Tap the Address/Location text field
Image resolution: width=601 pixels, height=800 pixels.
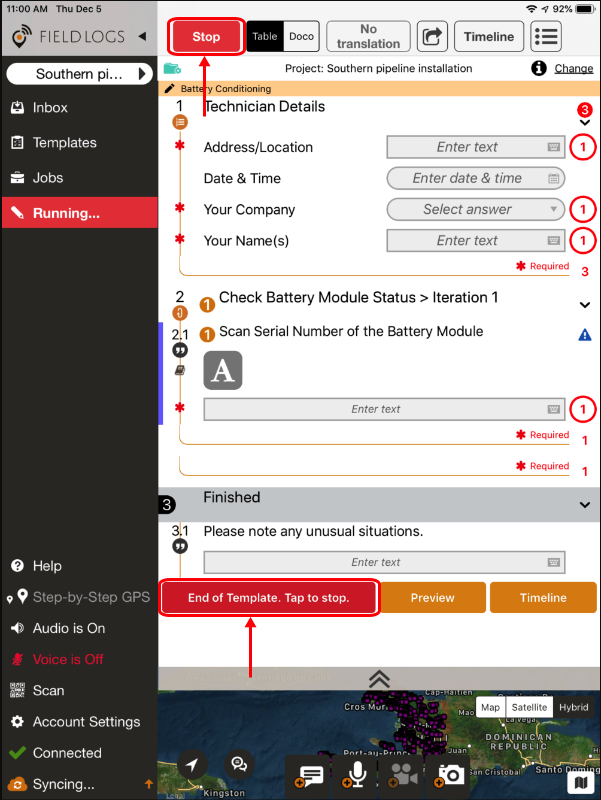475,147
